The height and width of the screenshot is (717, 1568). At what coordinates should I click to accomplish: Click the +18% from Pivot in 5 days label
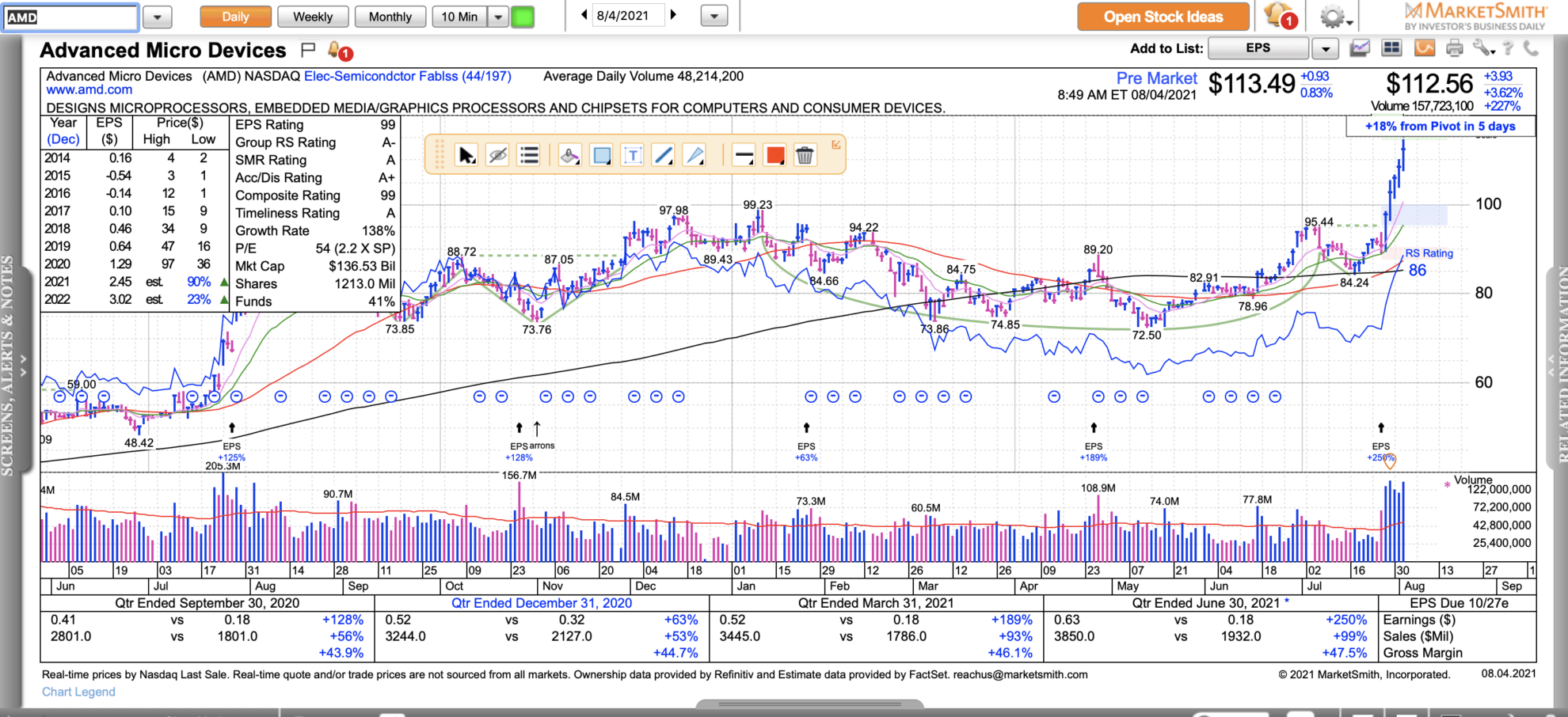coord(1441,127)
